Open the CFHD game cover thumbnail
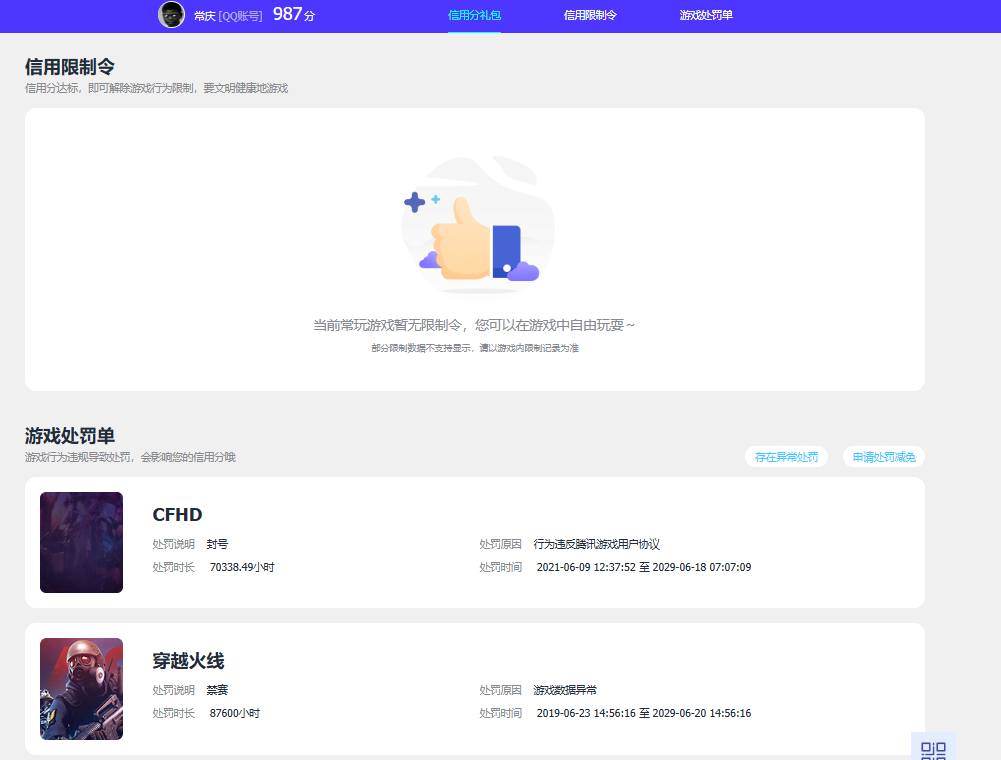The width and height of the screenshot is (1001, 760). click(81, 542)
